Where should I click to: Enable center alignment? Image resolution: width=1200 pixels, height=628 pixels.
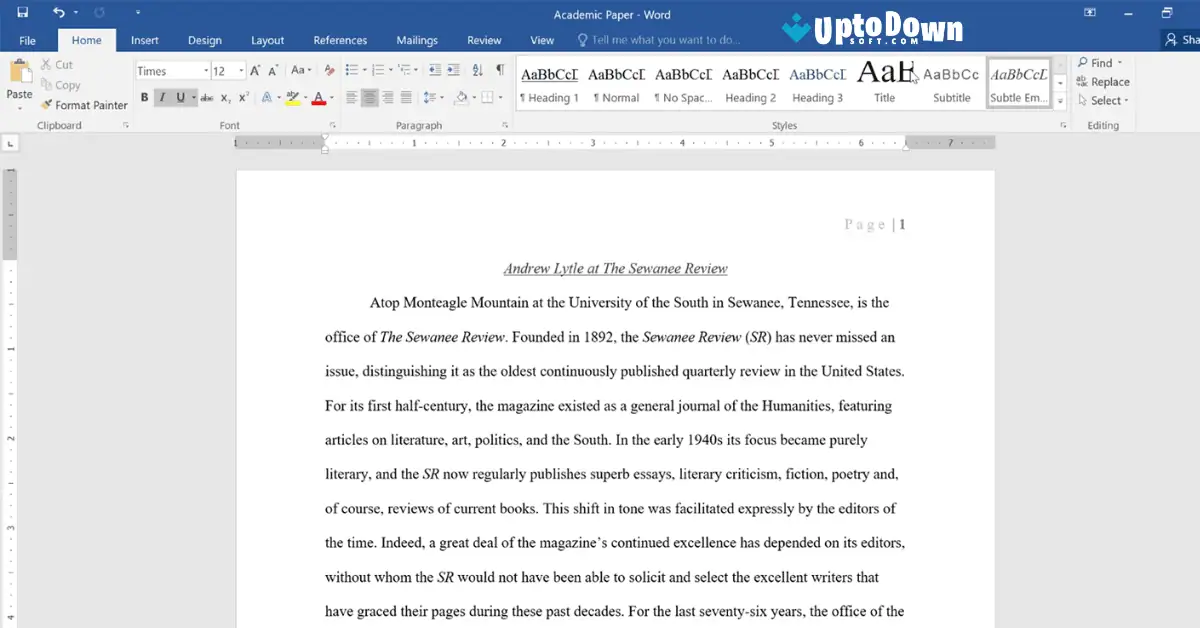point(371,96)
